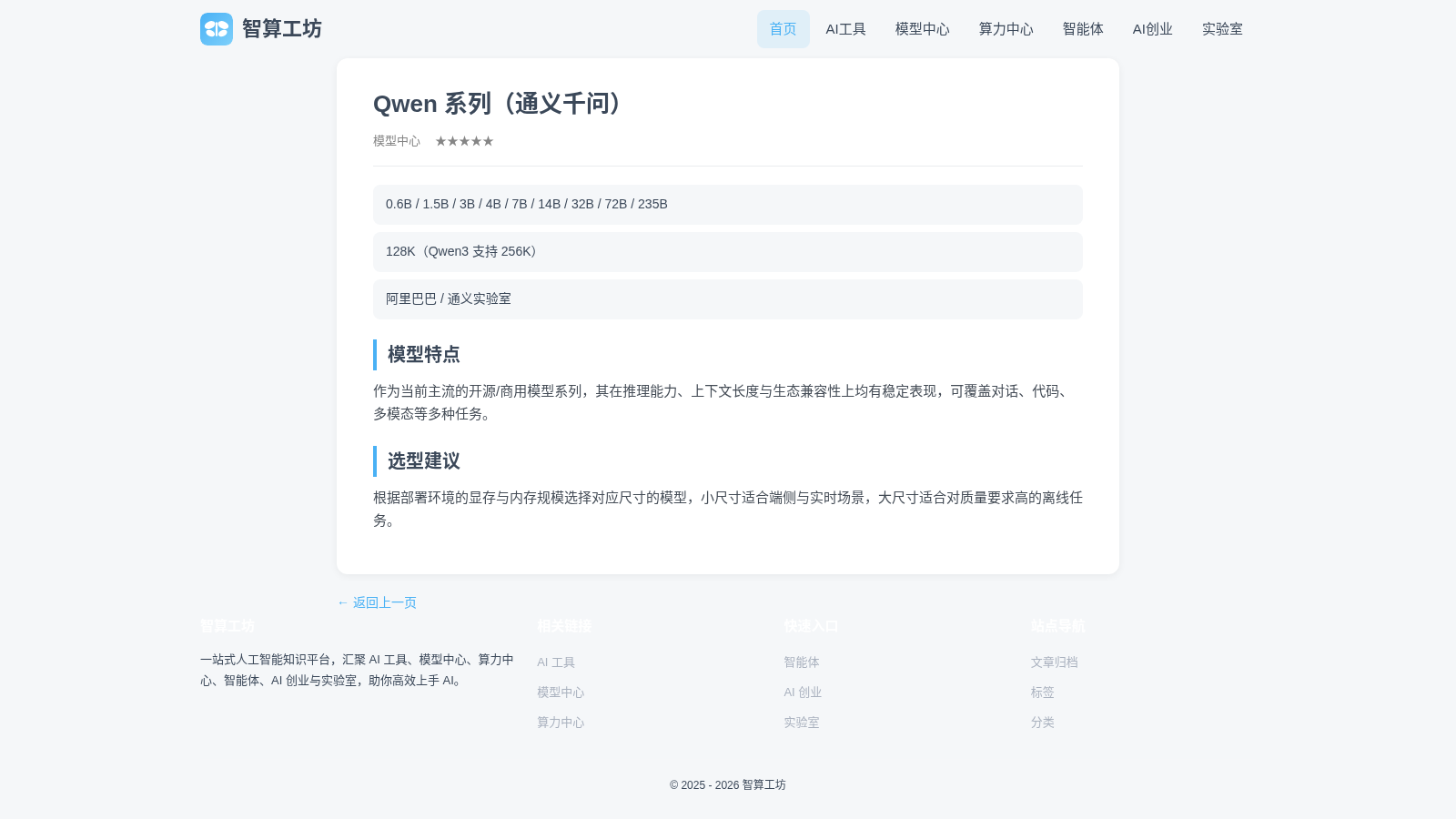The width and height of the screenshot is (1456, 819).
Task: Open footer 实验室 link
Action: tap(802, 723)
